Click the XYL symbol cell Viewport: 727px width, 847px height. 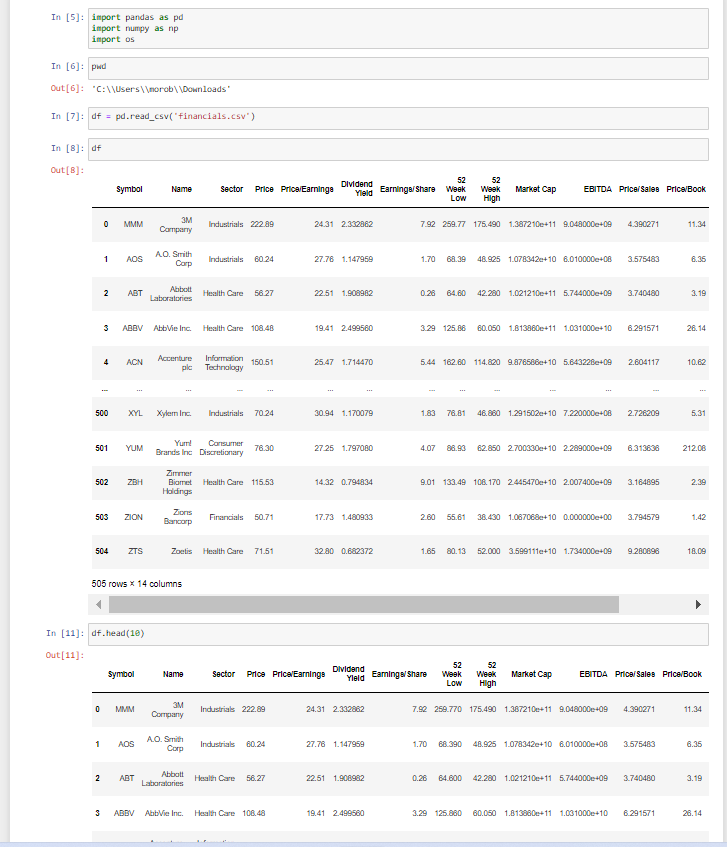[x=136, y=413]
